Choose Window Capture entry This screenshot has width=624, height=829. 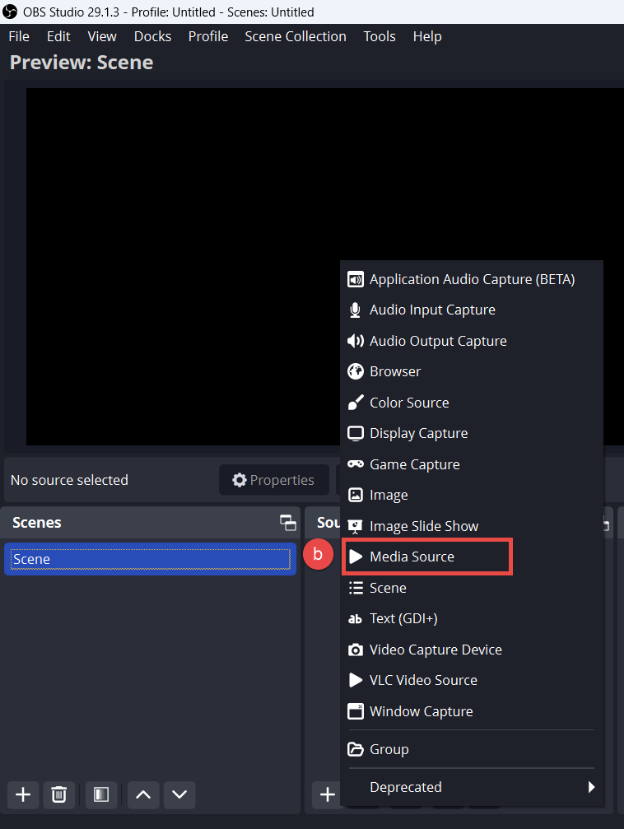421,711
